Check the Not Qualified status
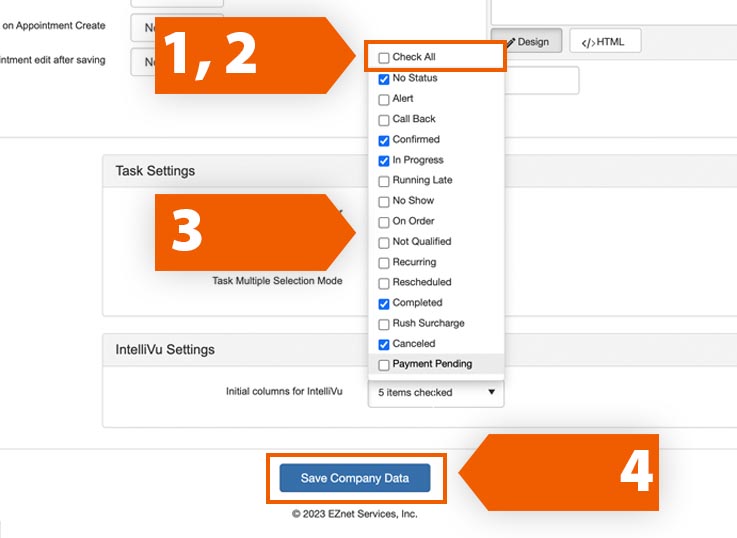The height and width of the screenshot is (538, 737). [384, 242]
